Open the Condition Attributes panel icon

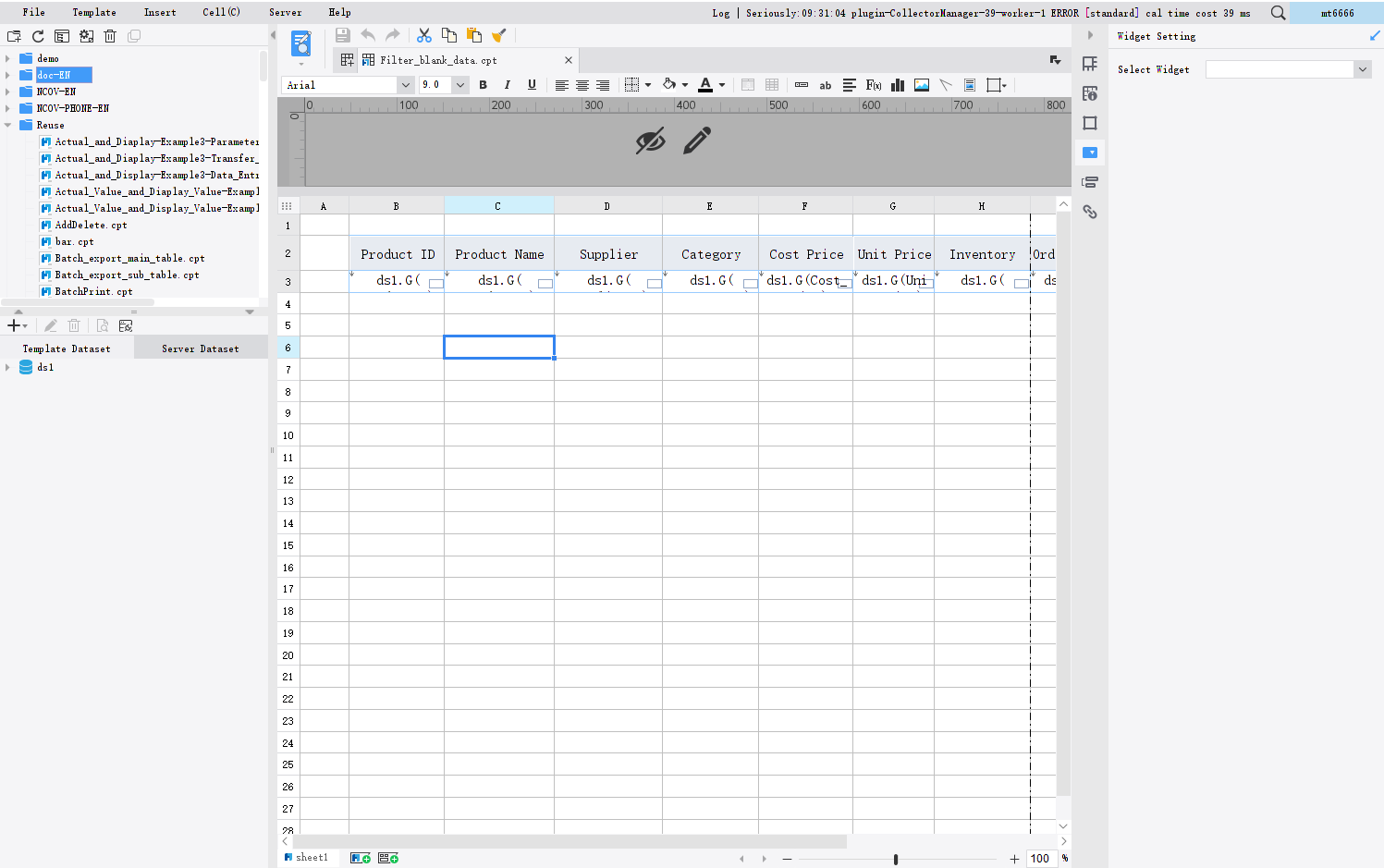point(1090,183)
